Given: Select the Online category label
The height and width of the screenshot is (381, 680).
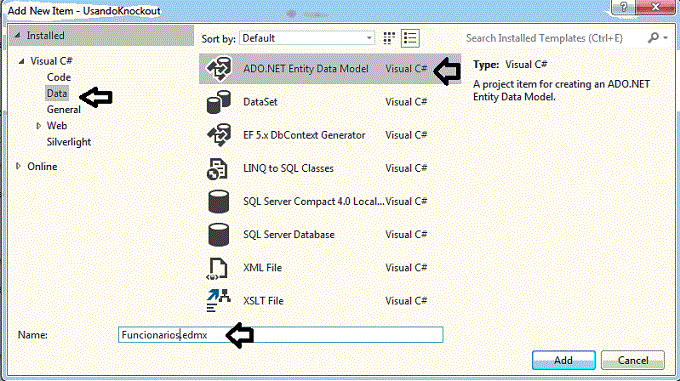Looking at the screenshot, I should [x=42, y=166].
